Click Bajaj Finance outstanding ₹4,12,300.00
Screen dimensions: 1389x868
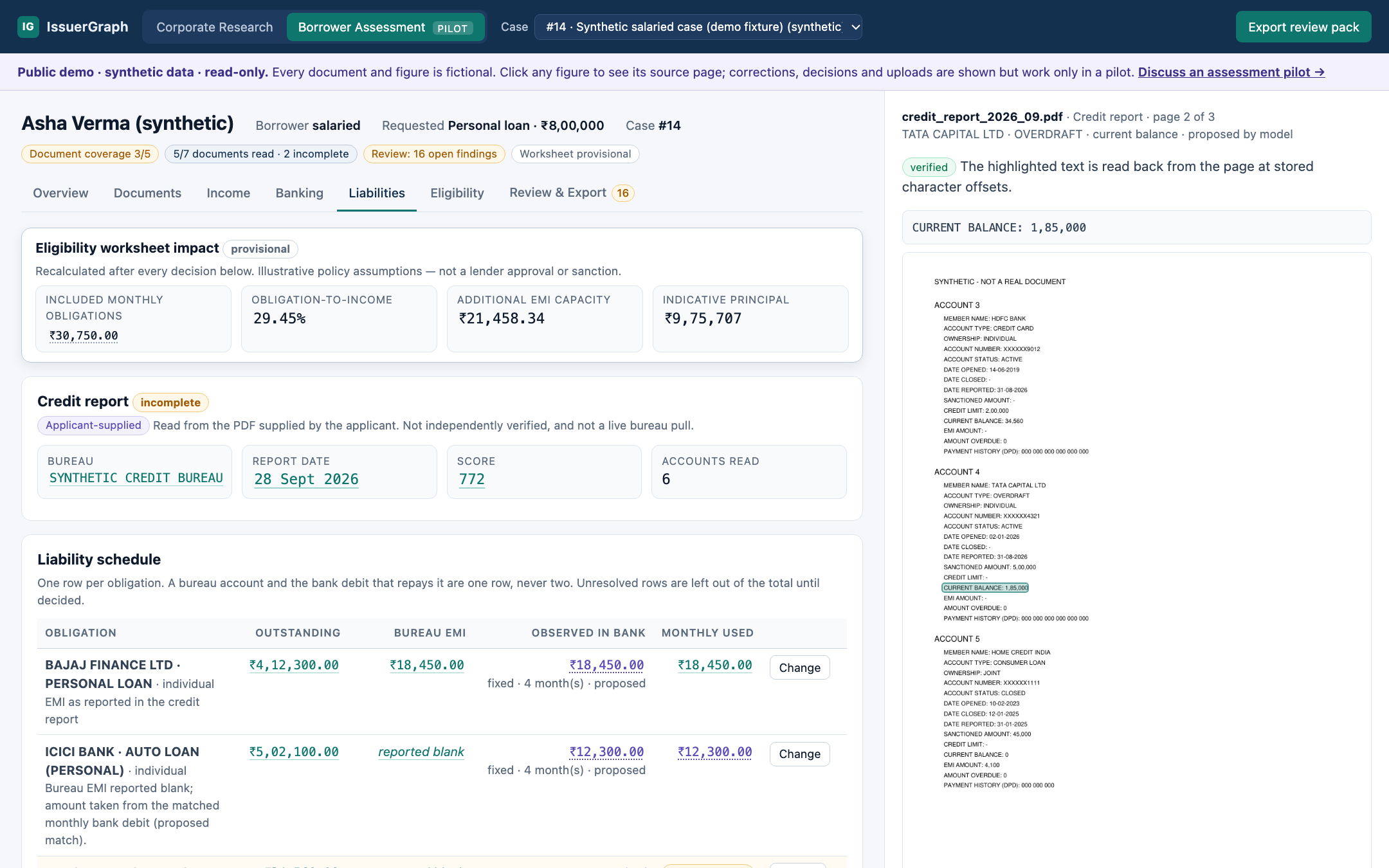pyautogui.click(x=294, y=665)
